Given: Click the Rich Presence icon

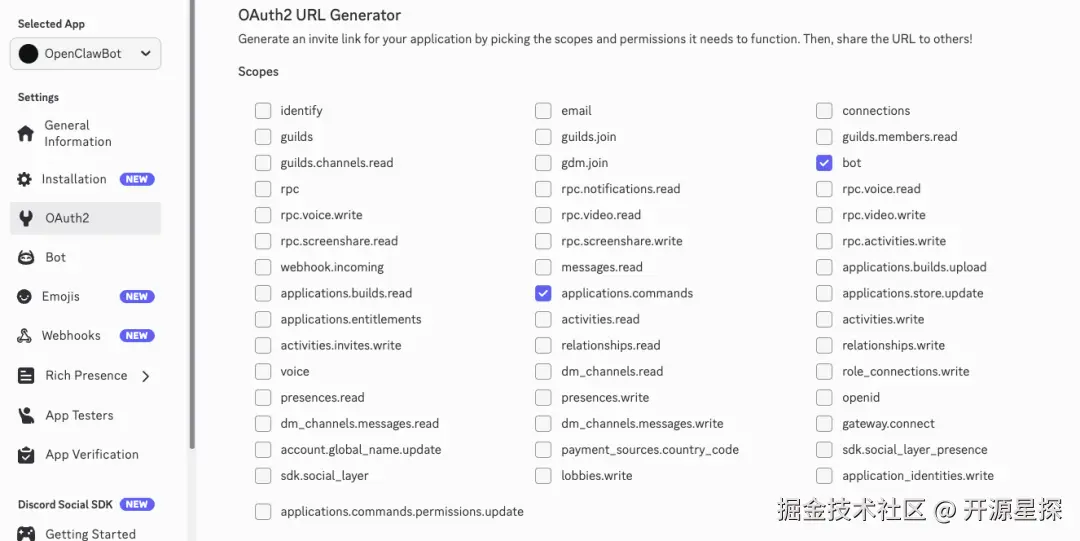Looking at the screenshot, I should [x=26, y=376].
